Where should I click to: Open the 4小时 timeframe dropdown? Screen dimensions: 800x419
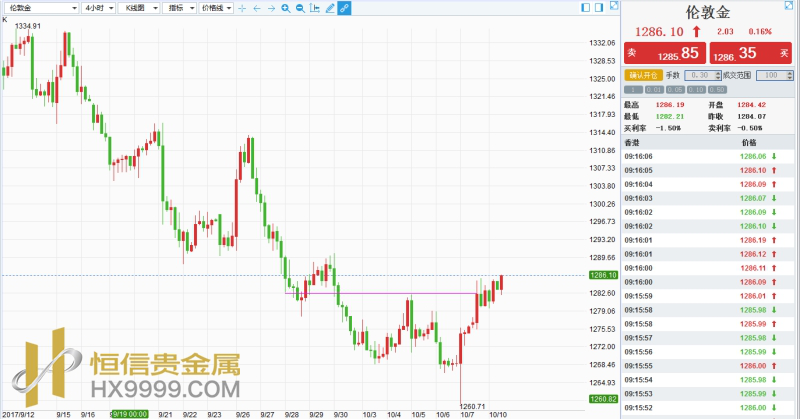pos(99,8)
